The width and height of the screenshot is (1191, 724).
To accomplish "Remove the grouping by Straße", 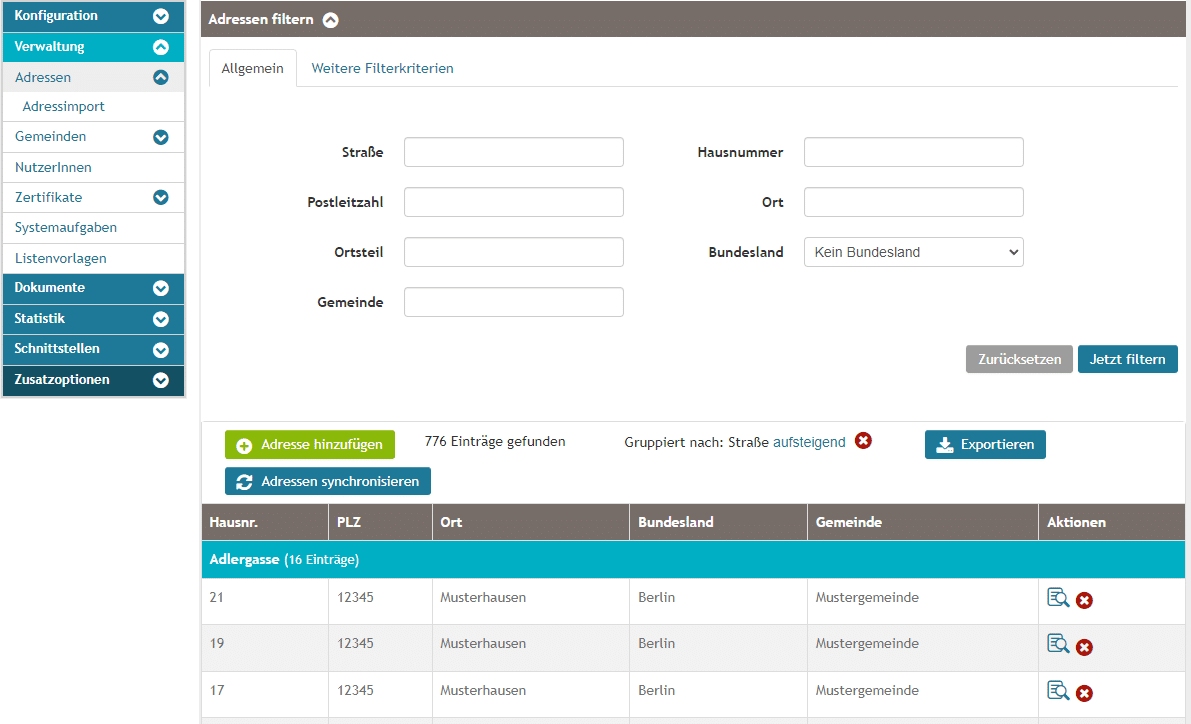I will (x=863, y=441).
